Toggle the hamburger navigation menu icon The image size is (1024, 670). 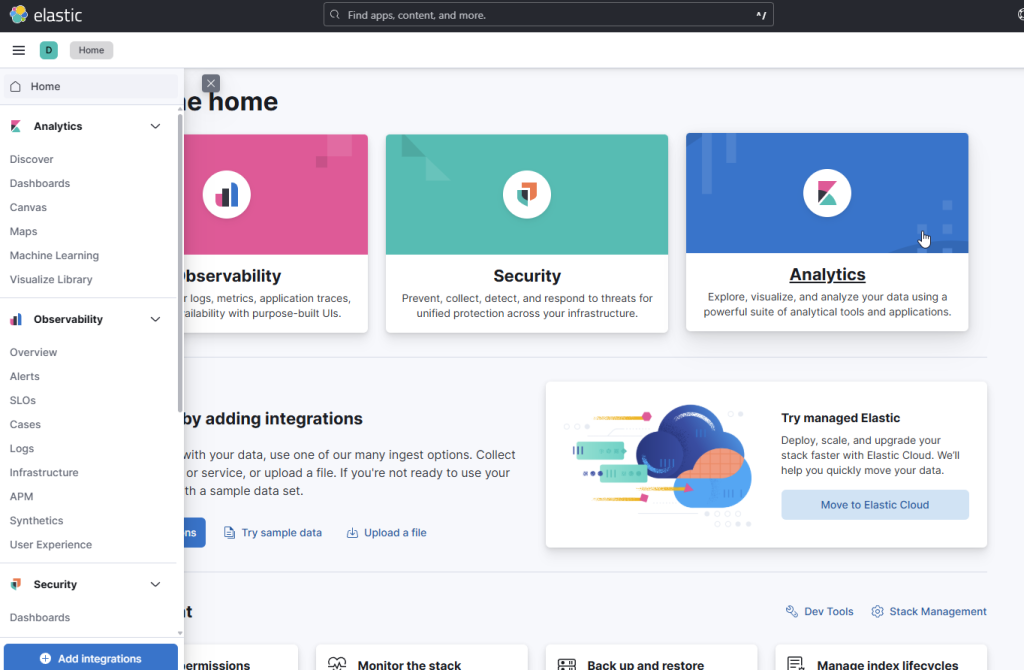(19, 50)
